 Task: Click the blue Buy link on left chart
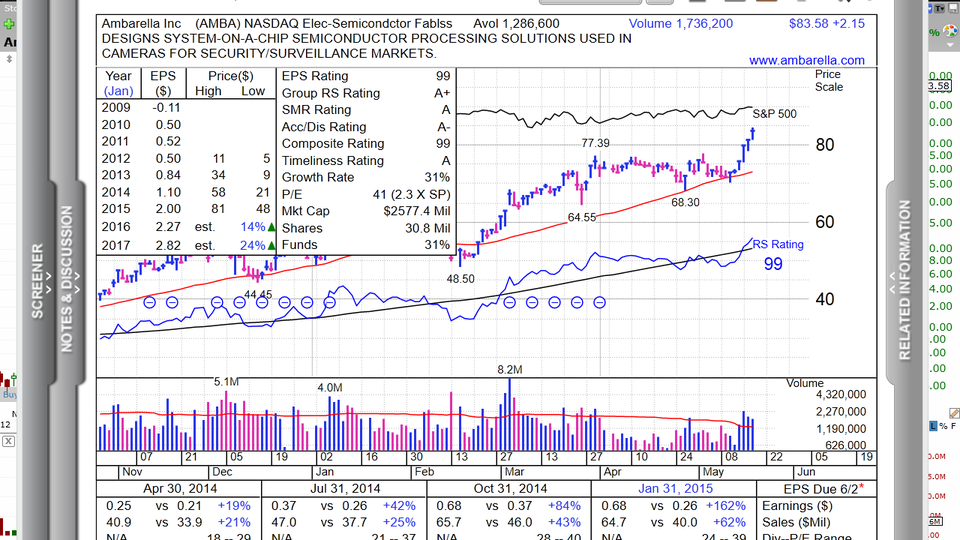pyautogui.click(x=10, y=395)
